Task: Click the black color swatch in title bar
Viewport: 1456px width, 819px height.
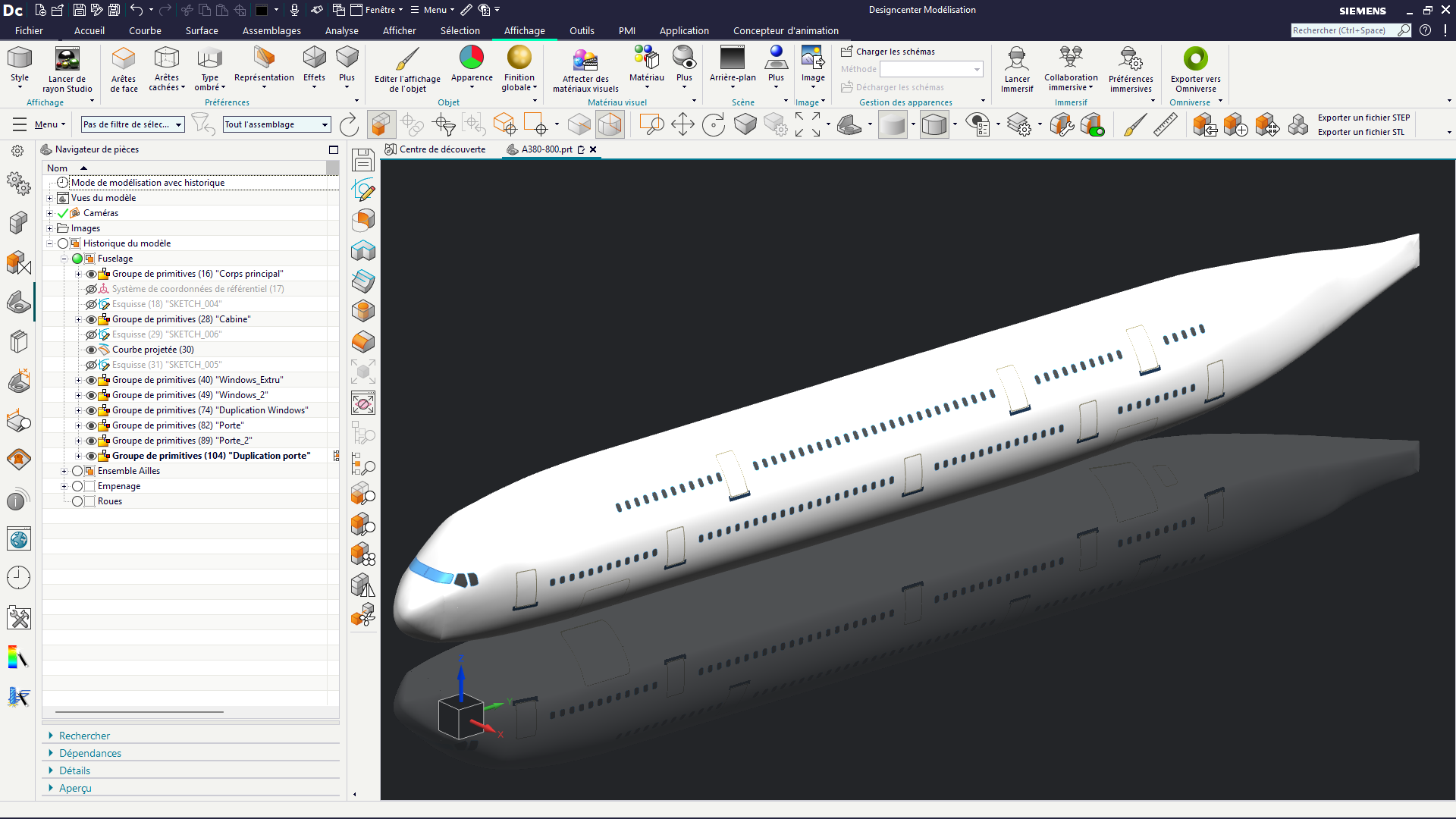Action: tap(262, 10)
